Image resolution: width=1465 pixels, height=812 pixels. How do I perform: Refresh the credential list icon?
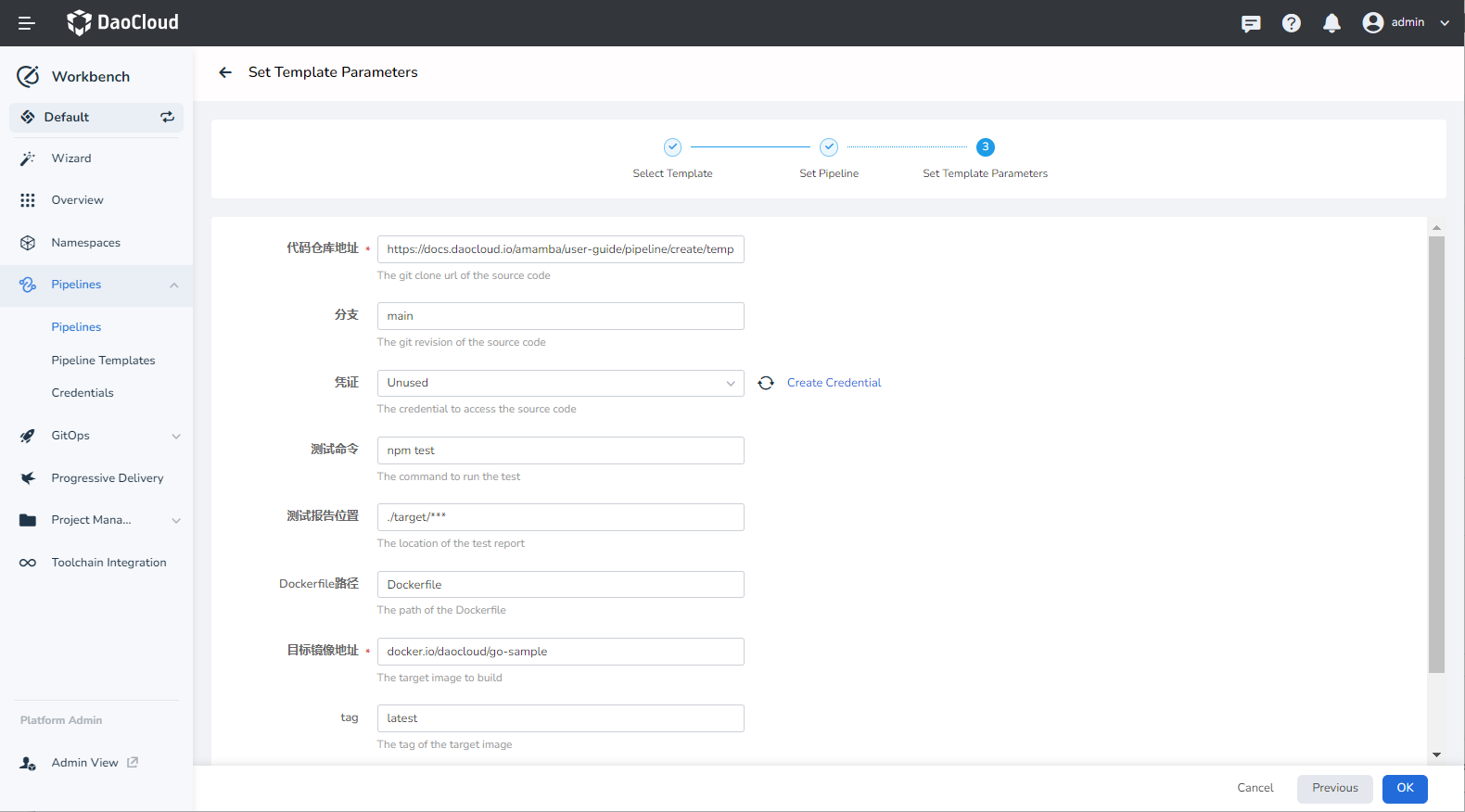point(766,383)
